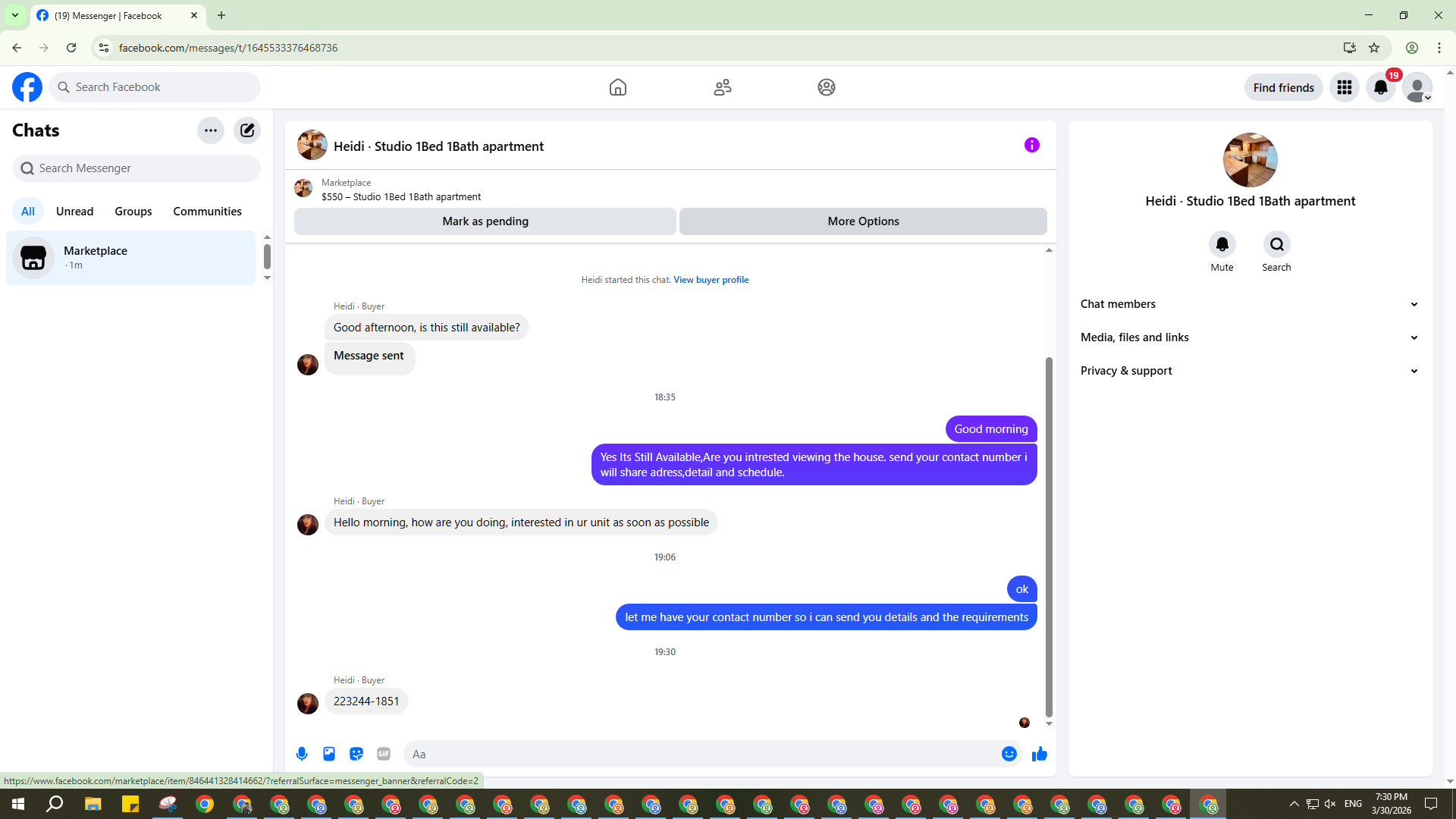Send a thumbs-up like

pos(1039,754)
